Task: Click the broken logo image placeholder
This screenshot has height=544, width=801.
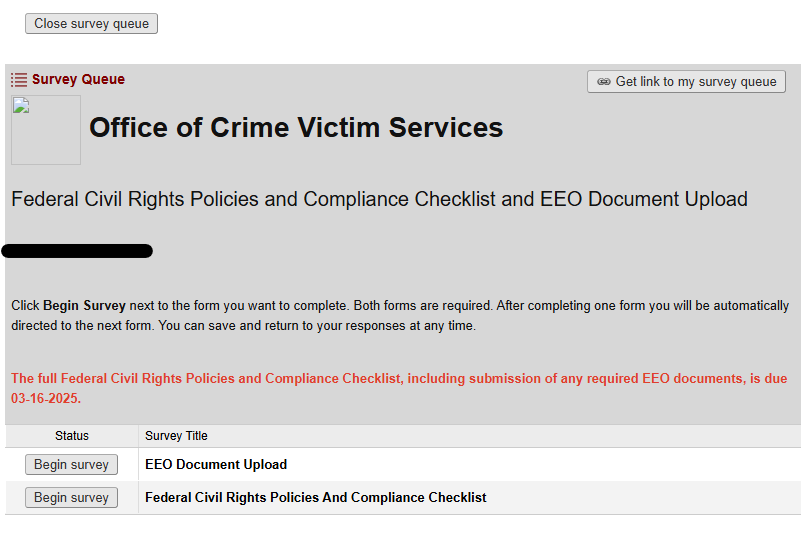Action: [x=46, y=130]
